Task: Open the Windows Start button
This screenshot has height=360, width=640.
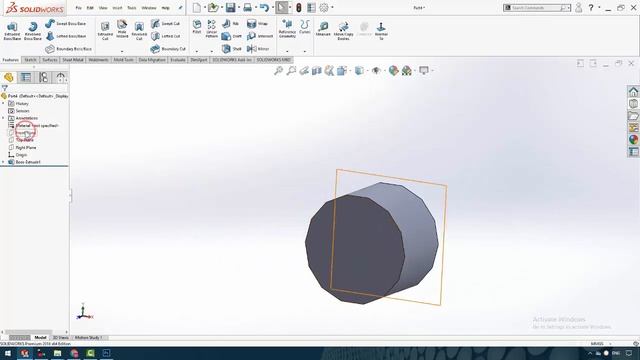Action: [8, 353]
